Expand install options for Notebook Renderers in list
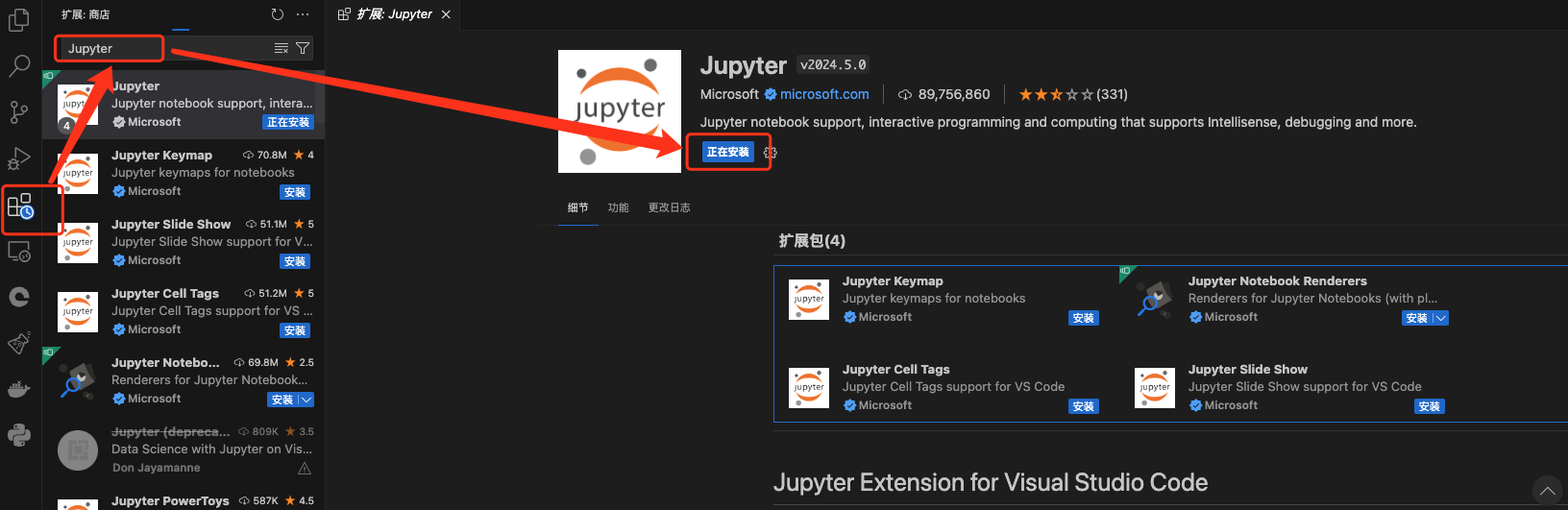 (x=306, y=400)
